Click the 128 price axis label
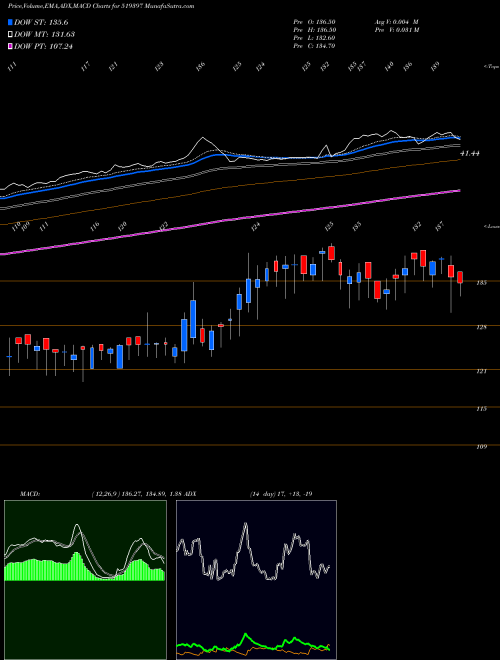 482,327
